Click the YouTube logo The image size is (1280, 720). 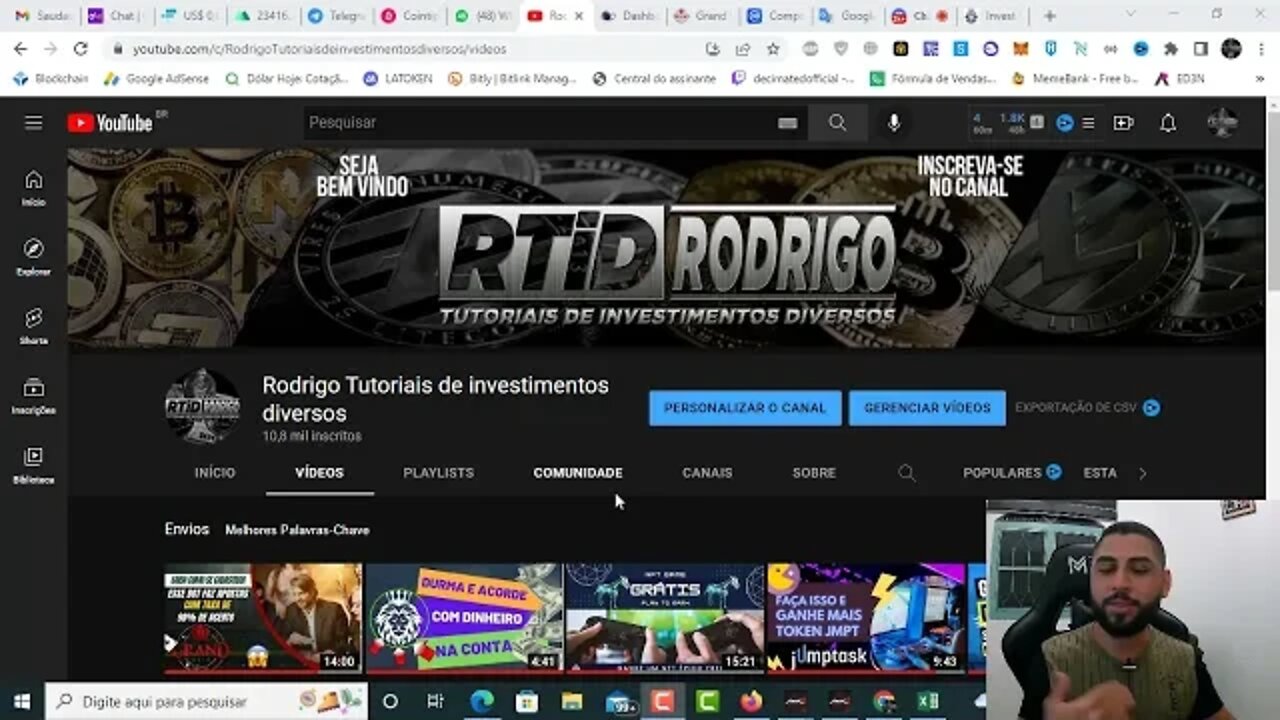point(110,123)
